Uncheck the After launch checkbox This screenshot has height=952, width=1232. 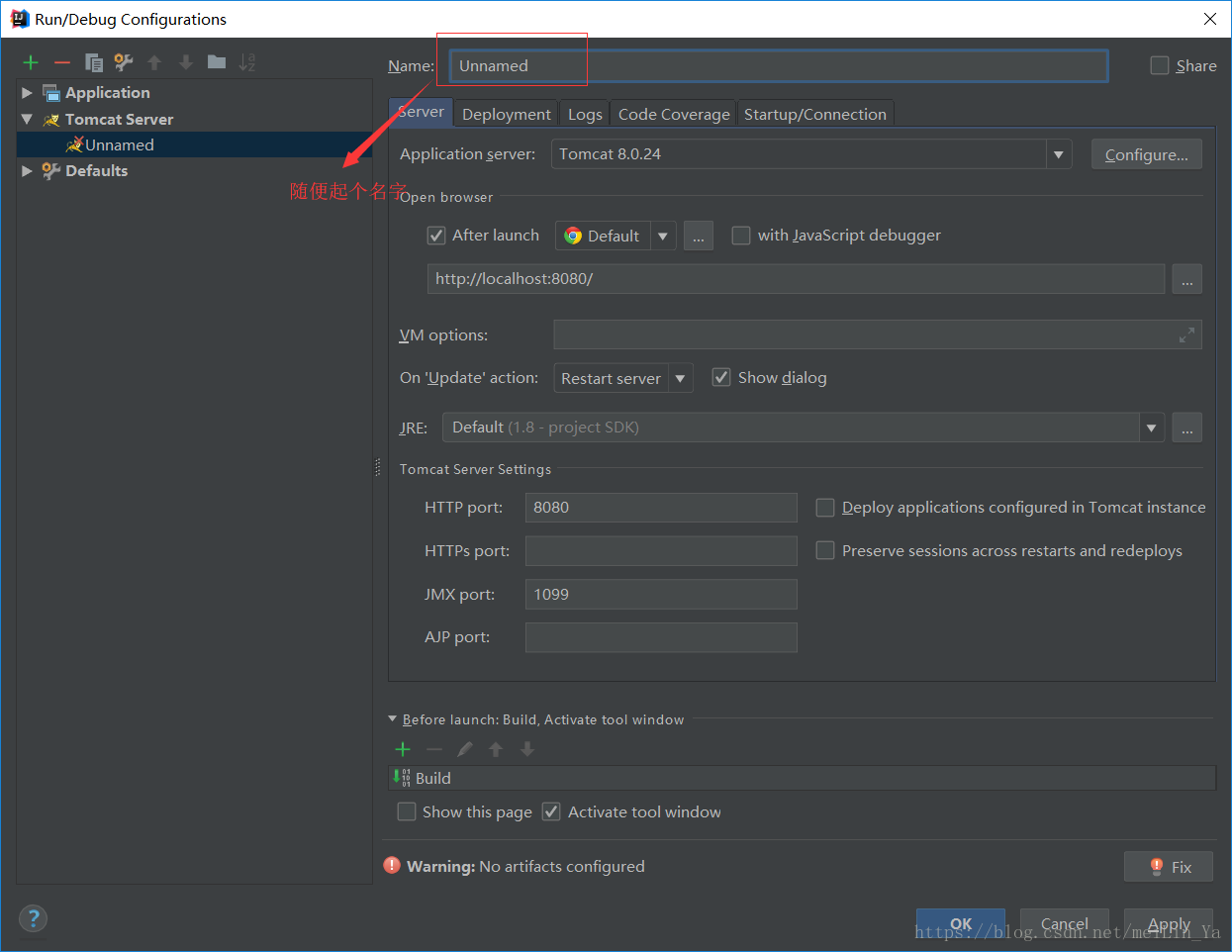click(x=436, y=236)
